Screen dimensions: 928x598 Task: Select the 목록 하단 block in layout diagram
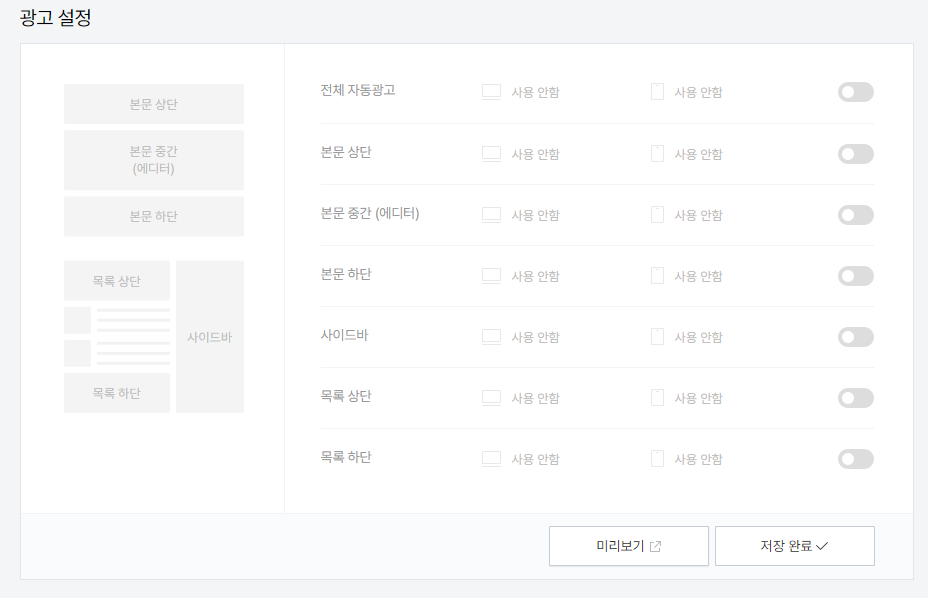(x=117, y=393)
